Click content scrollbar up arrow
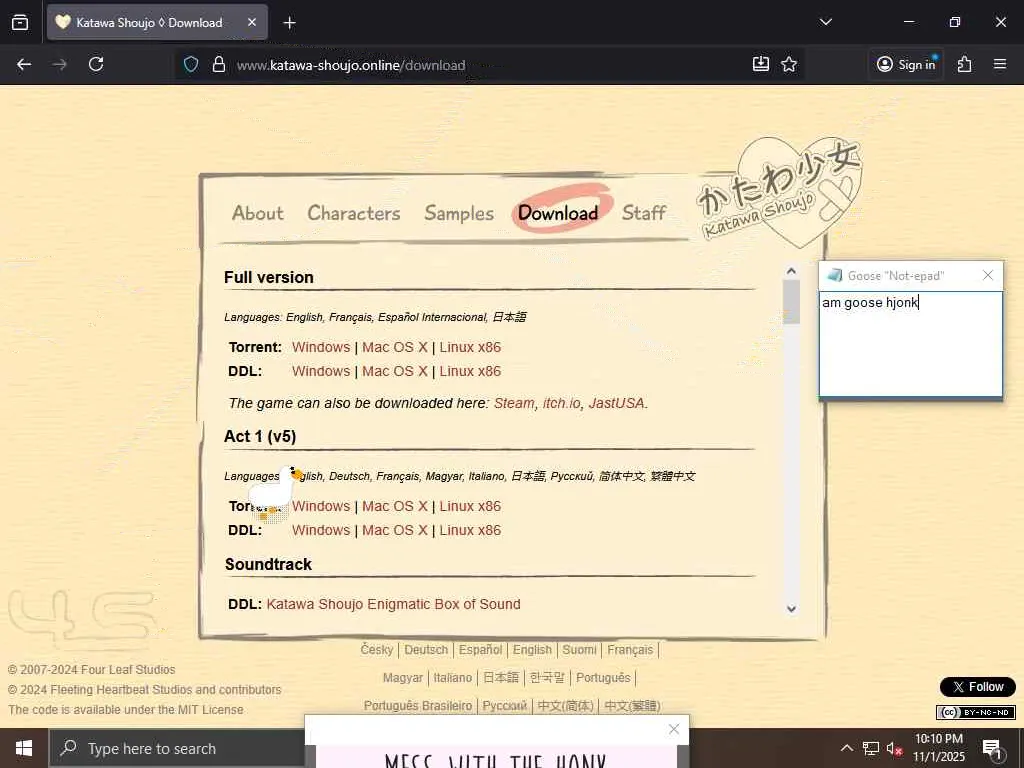Image resolution: width=1024 pixels, height=768 pixels. pyautogui.click(x=792, y=271)
